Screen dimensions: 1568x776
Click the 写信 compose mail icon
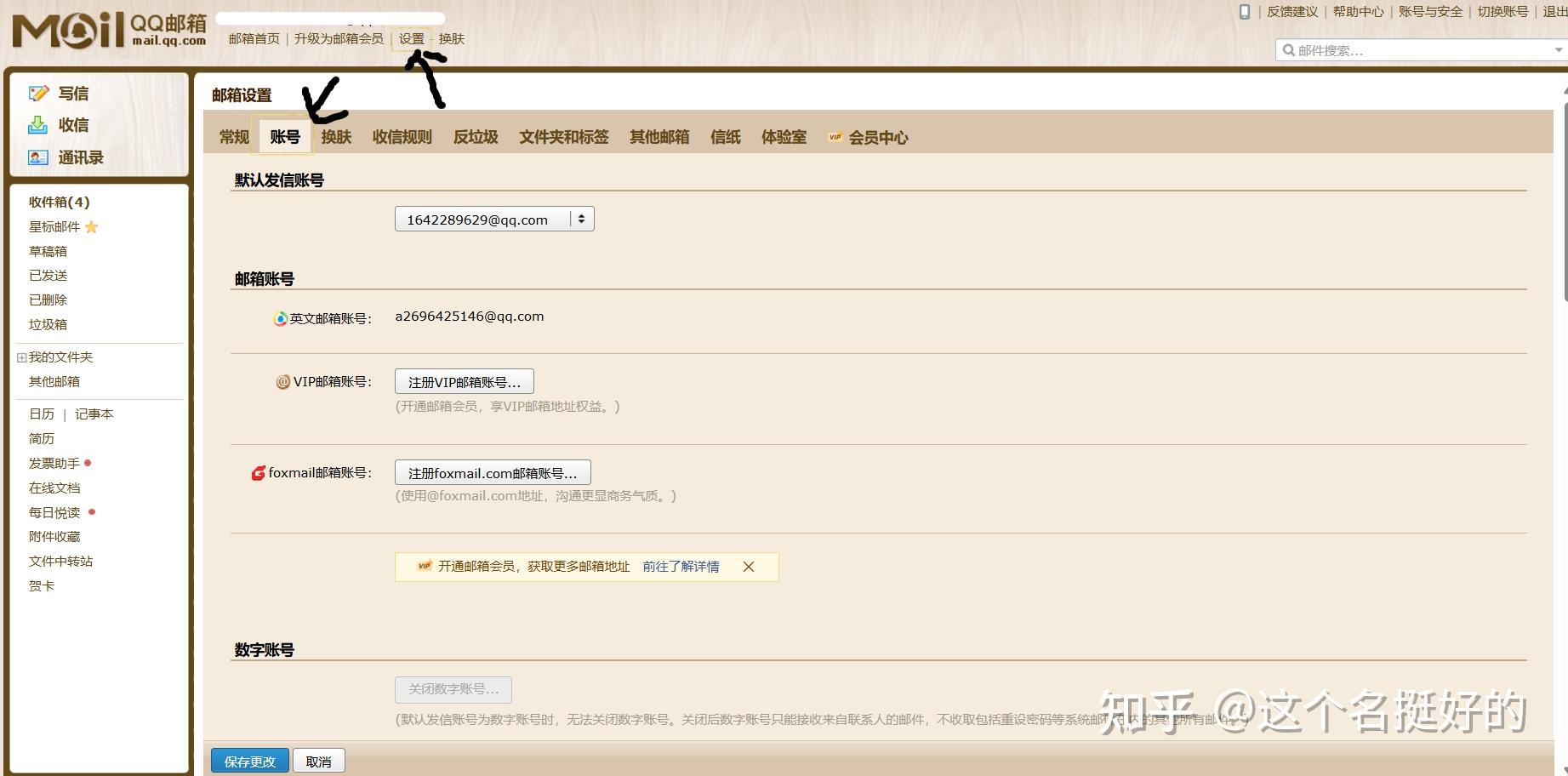37,93
